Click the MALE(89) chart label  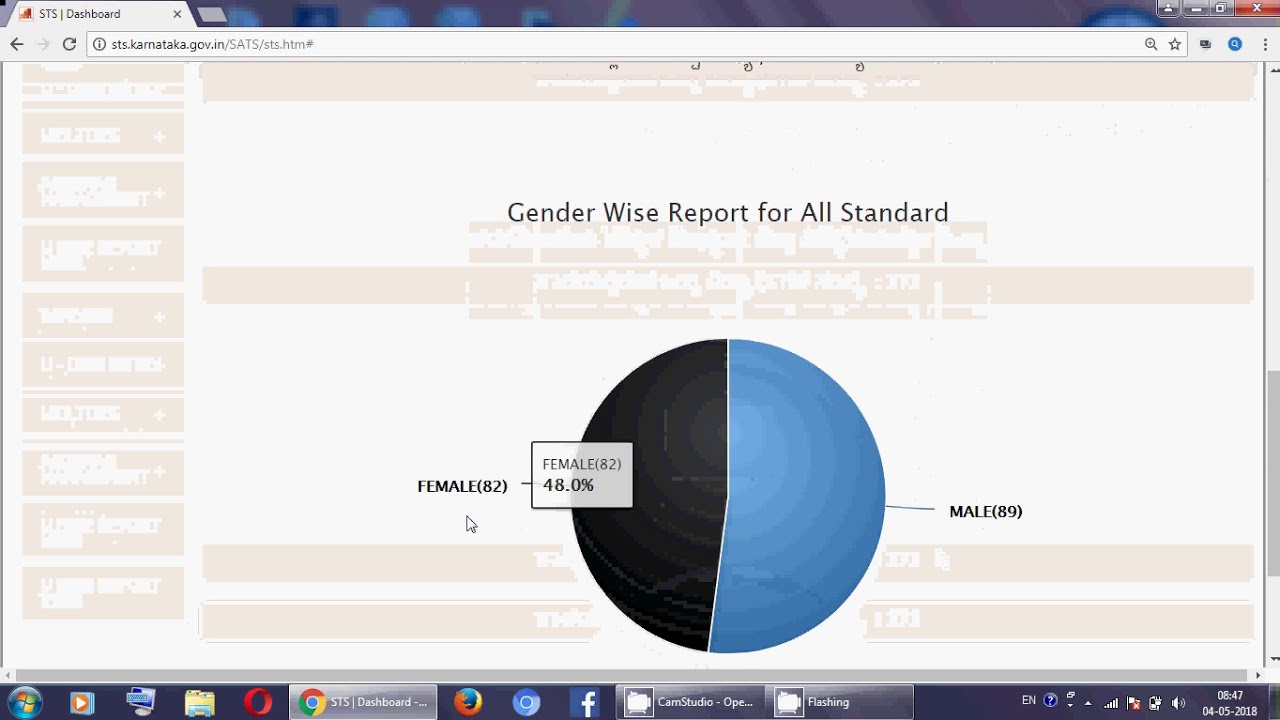click(985, 511)
